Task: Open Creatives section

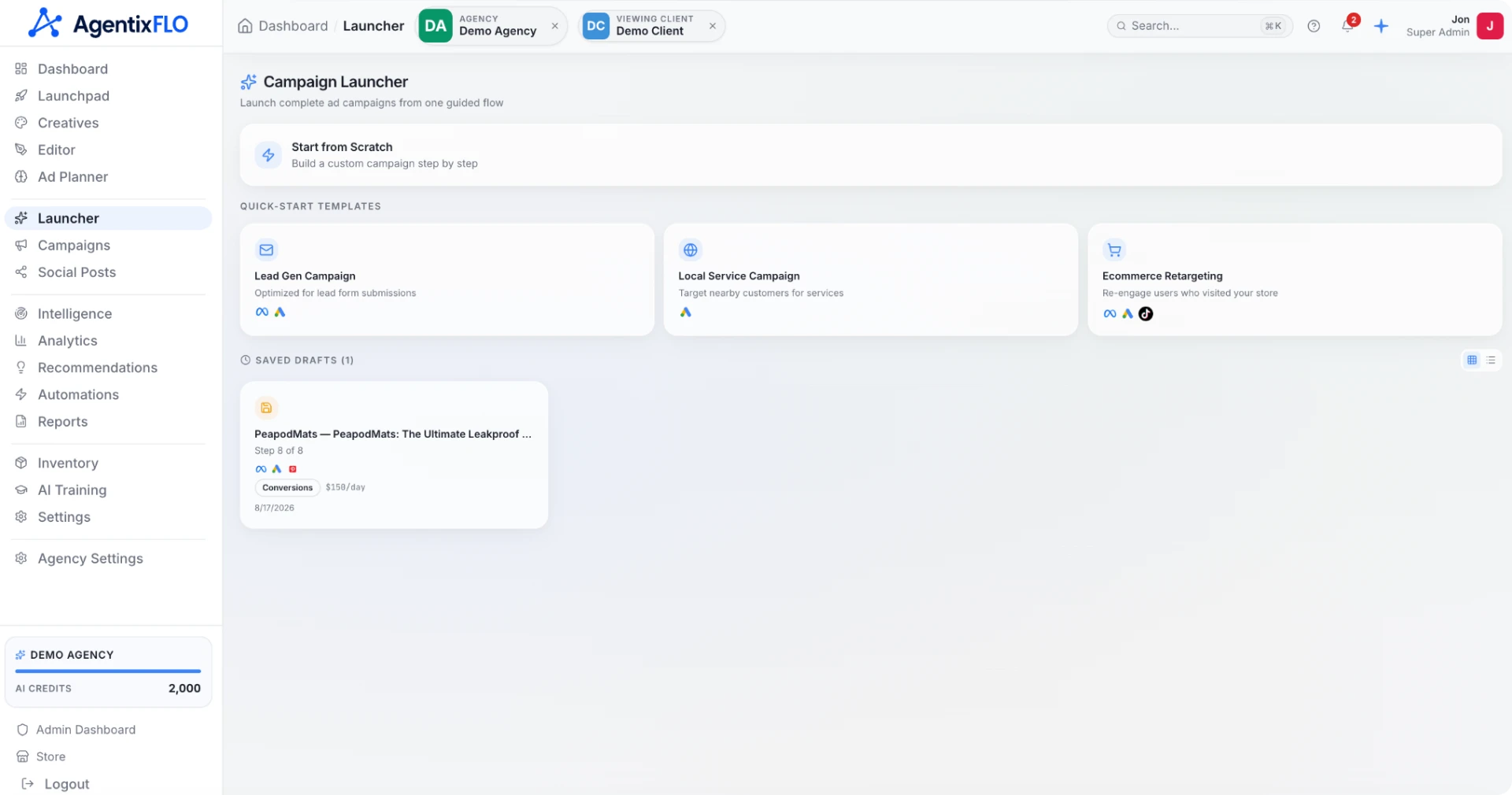Action: pos(109,123)
